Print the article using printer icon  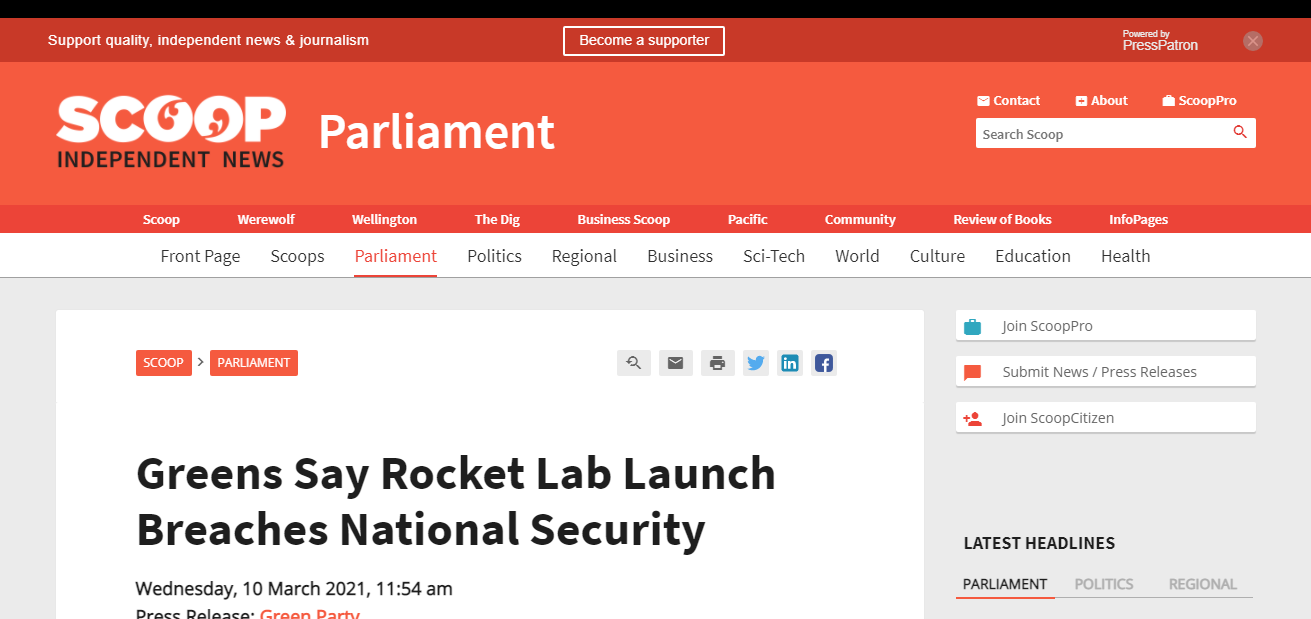(x=717, y=363)
